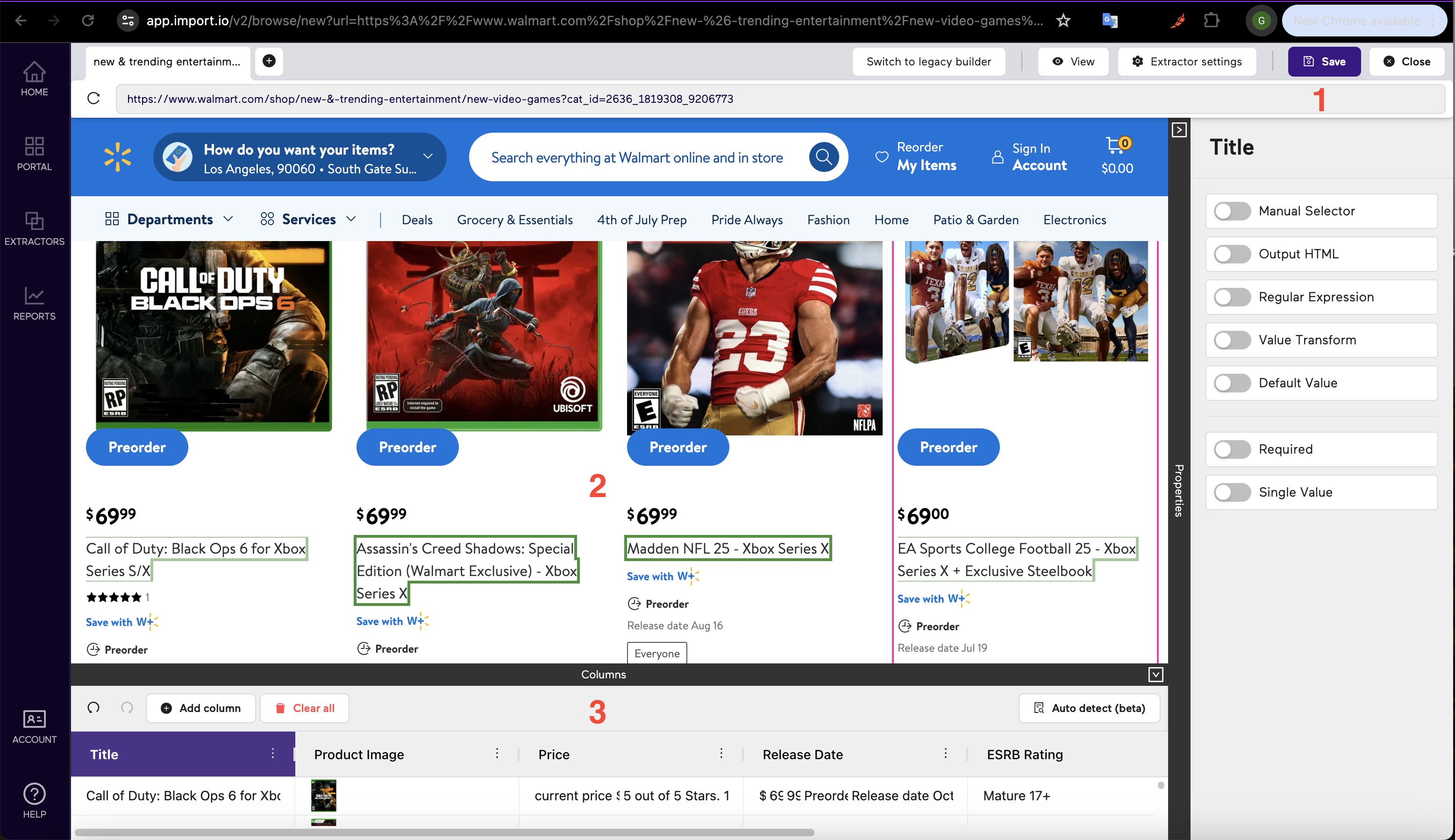Clear all columns
The height and width of the screenshot is (840, 1455).
tap(305, 708)
